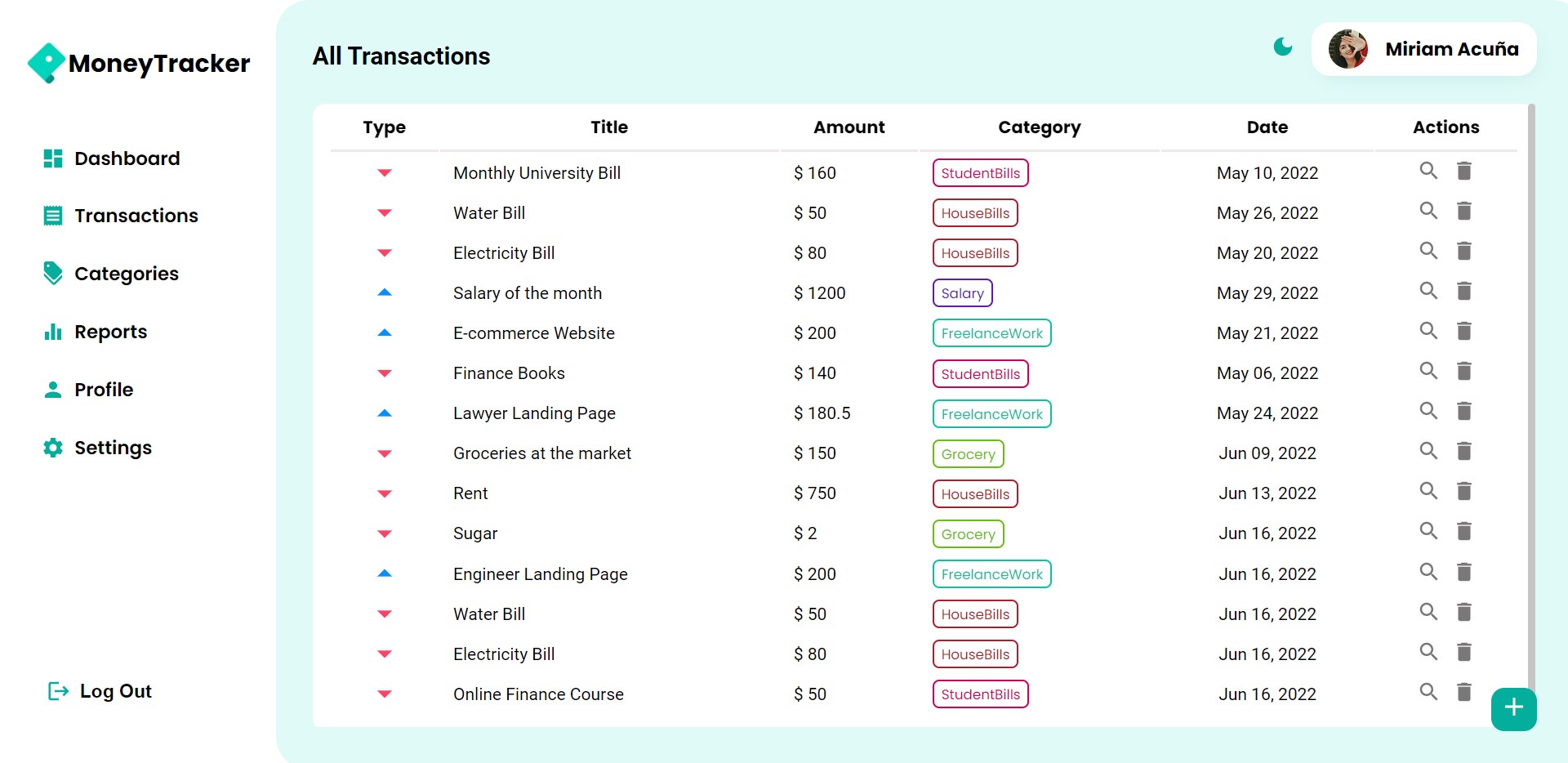Screen dimensions: 1568x763
Task: Click the MoneyTracker logo
Action: 139,63
